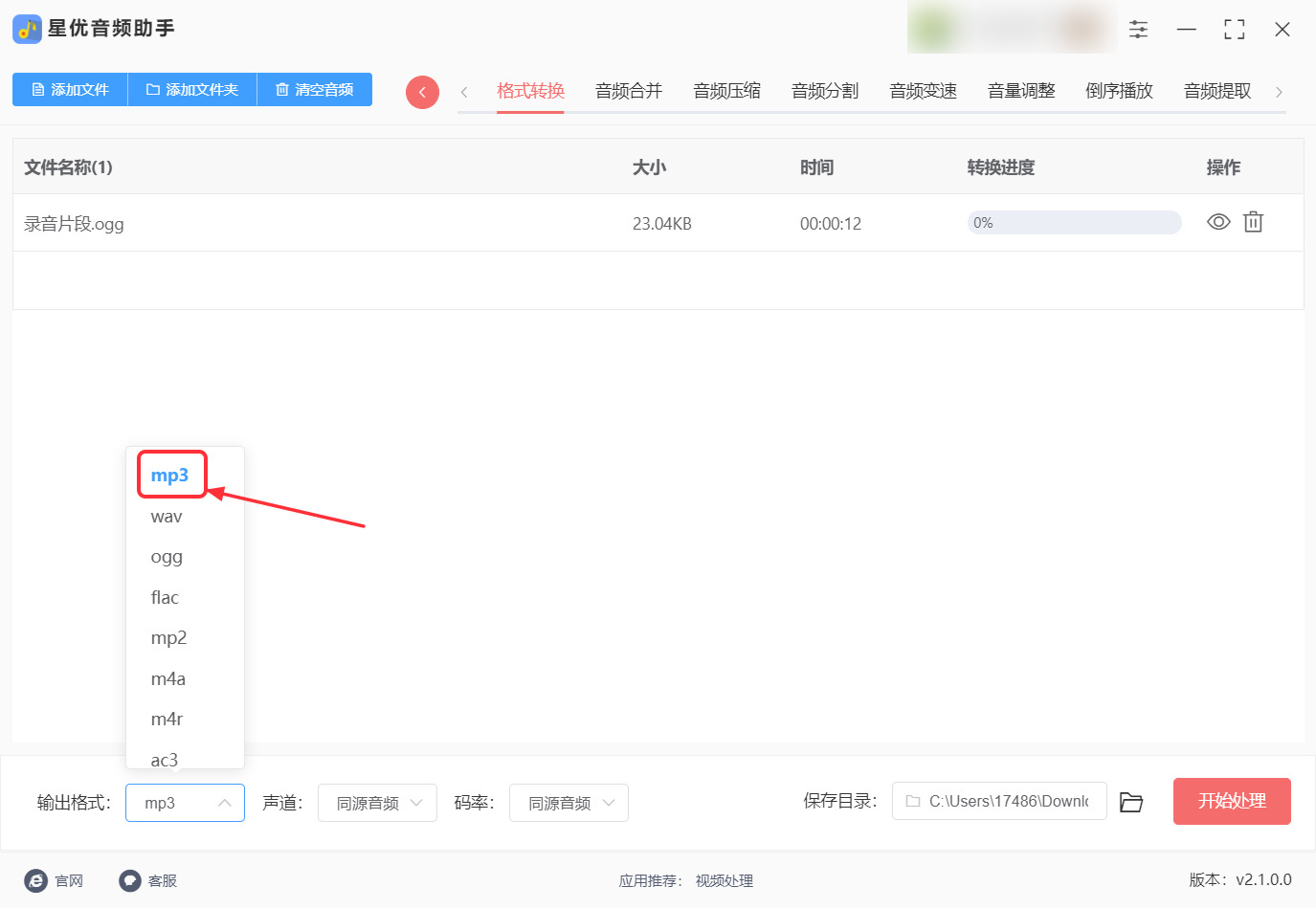This screenshot has width=1316, height=909.
Task: Open the 官网 link text
Action: (x=69, y=881)
